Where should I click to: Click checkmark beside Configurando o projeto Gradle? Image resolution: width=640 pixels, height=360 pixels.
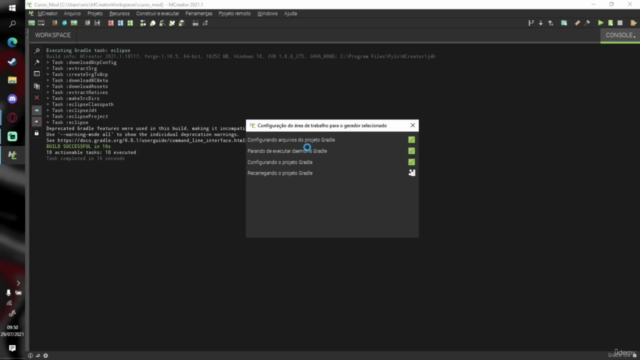[x=411, y=162]
